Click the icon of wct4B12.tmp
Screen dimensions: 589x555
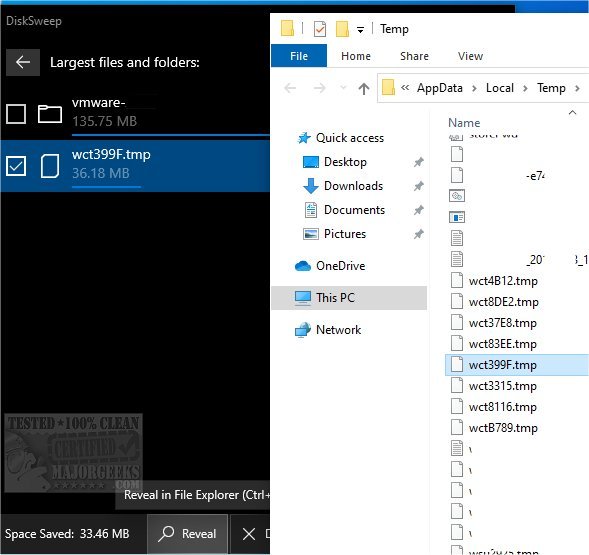[x=457, y=280]
